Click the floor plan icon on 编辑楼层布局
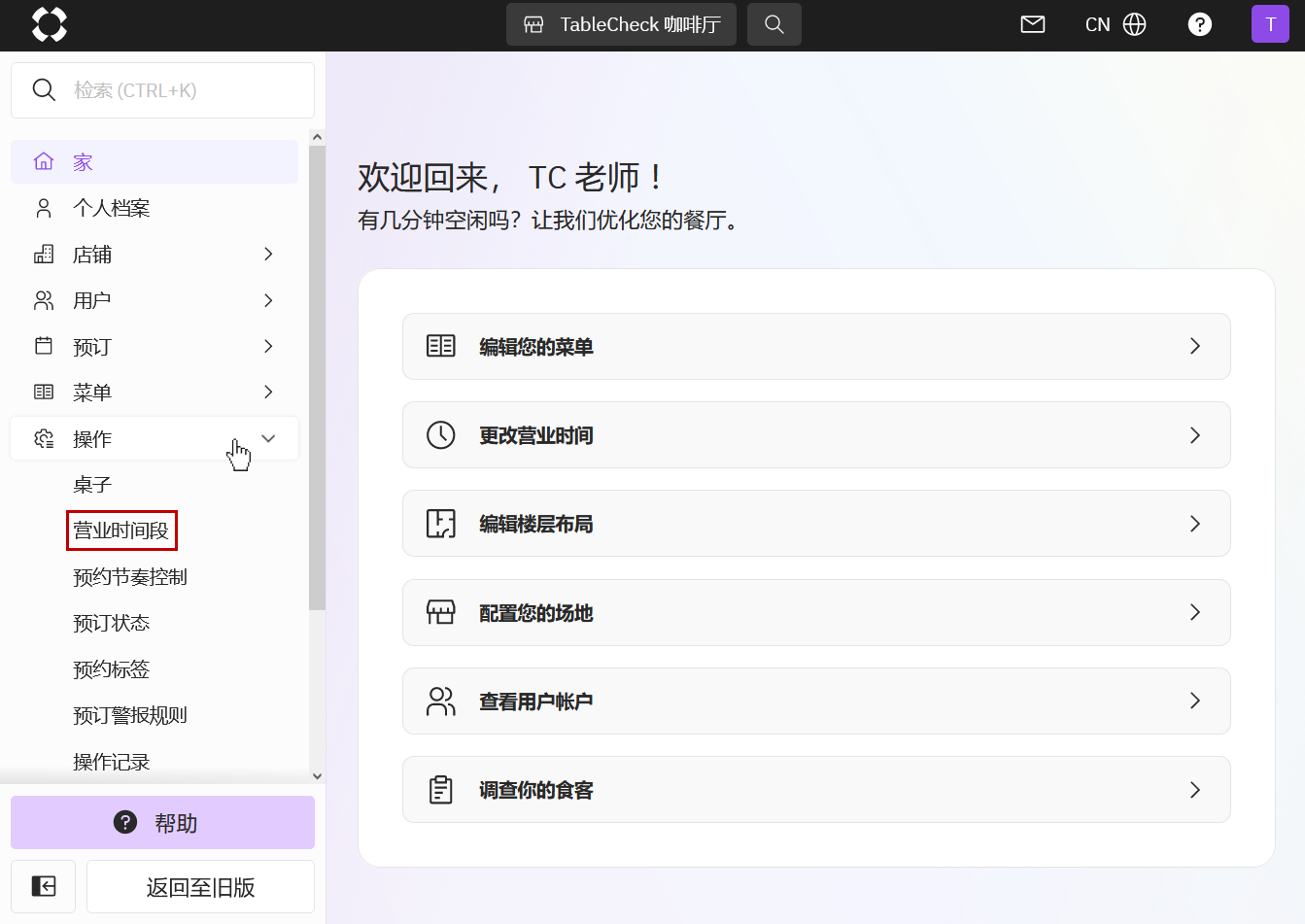Image resolution: width=1305 pixels, height=924 pixels. point(441,524)
